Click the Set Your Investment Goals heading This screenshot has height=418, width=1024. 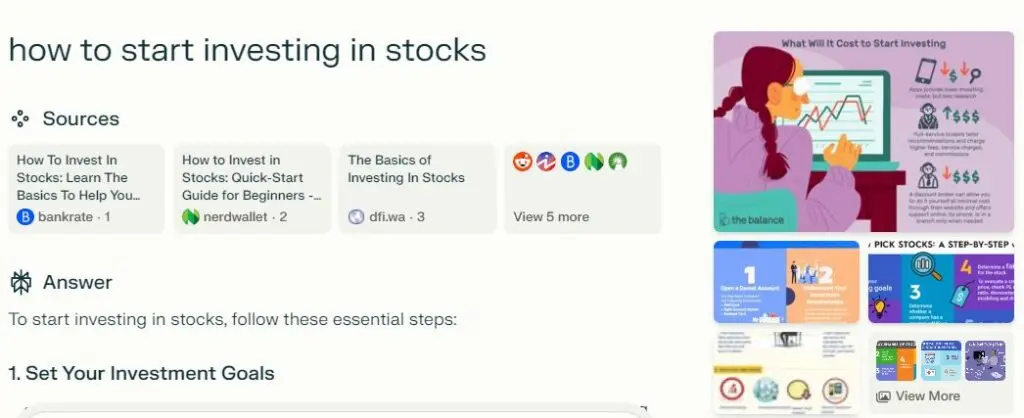[x=141, y=373]
